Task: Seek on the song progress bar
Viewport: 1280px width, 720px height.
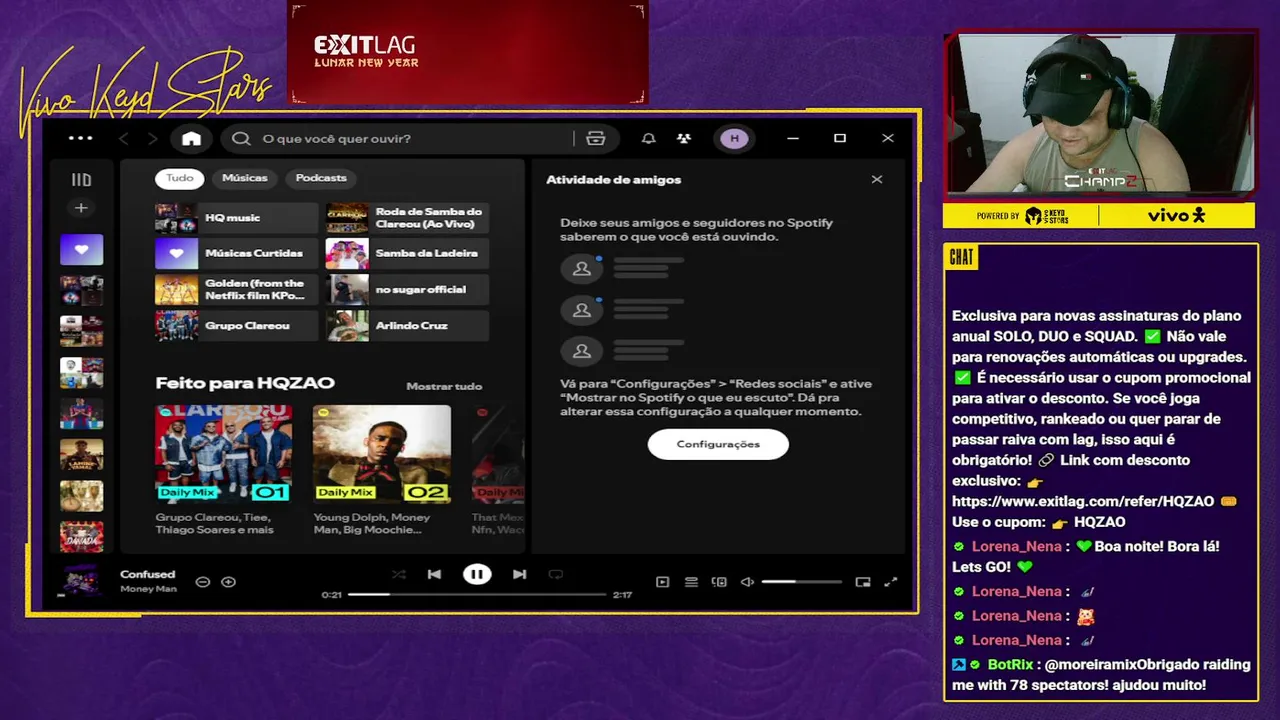Action: click(x=477, y=594)
